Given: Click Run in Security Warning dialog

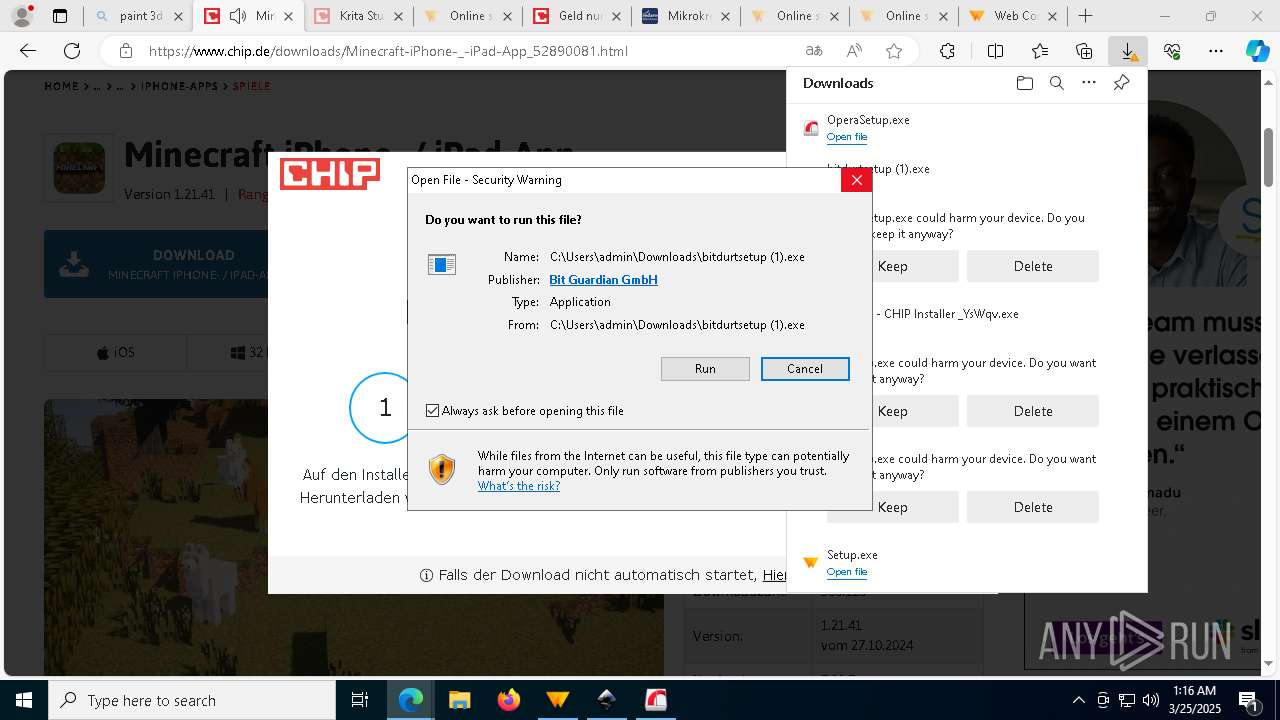Looking at the screenshot, I should point(705,369).
